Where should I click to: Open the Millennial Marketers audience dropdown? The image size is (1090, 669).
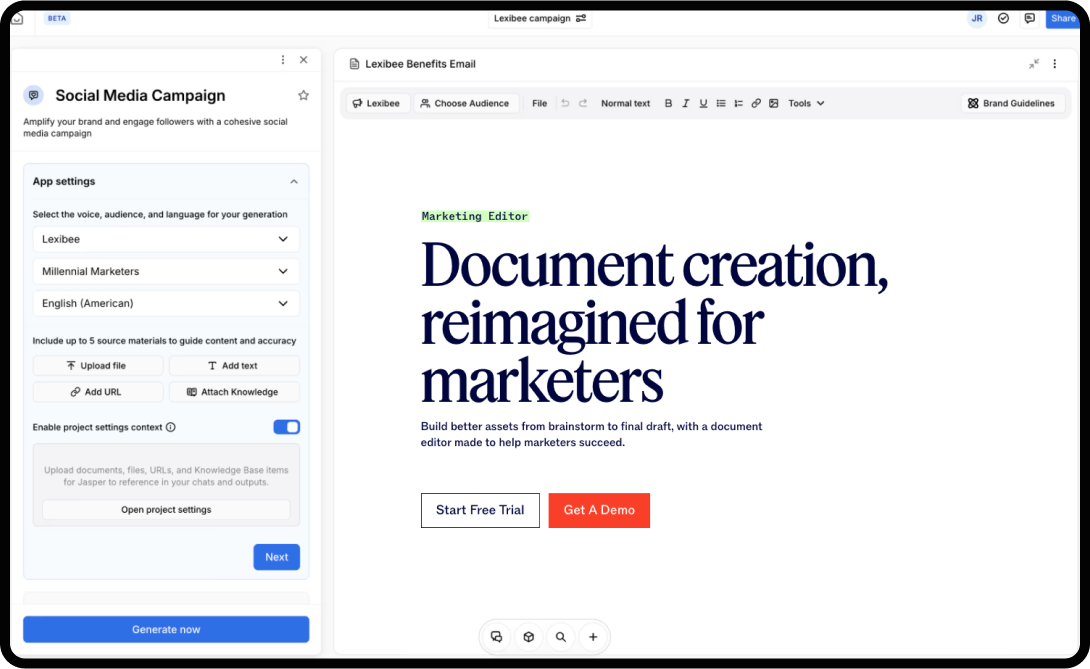click(166, 271)
